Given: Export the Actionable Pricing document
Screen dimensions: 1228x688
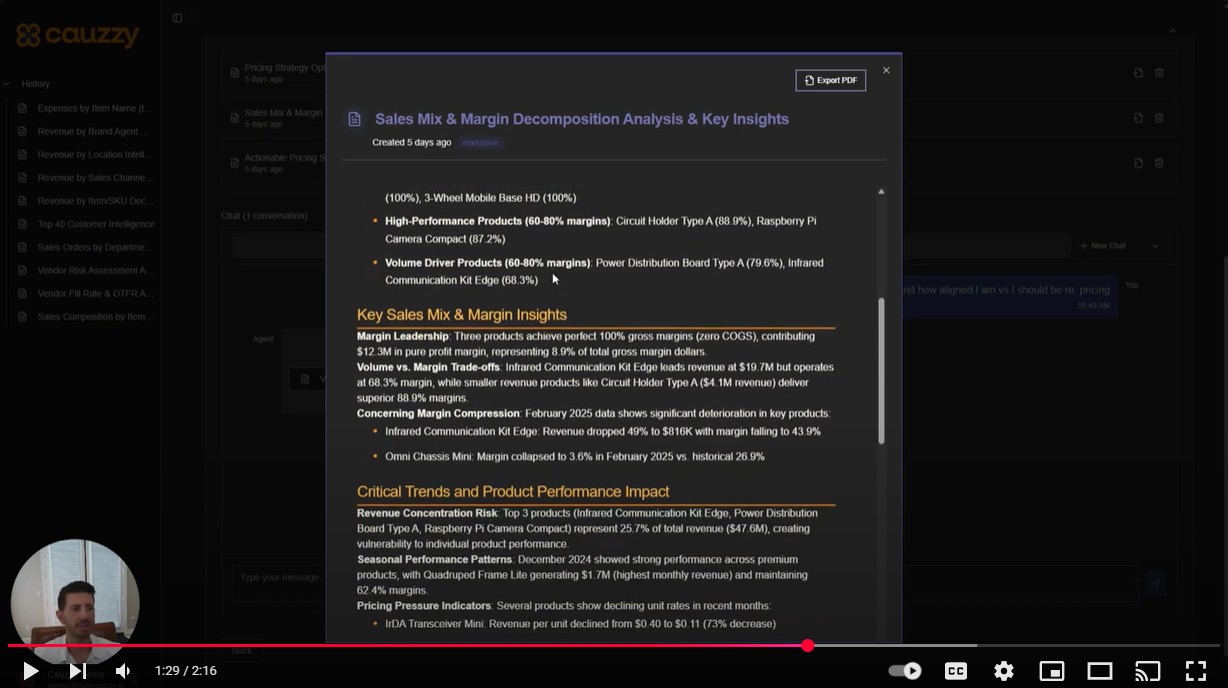Looking at the screenshot, I should click(1138, 163).
